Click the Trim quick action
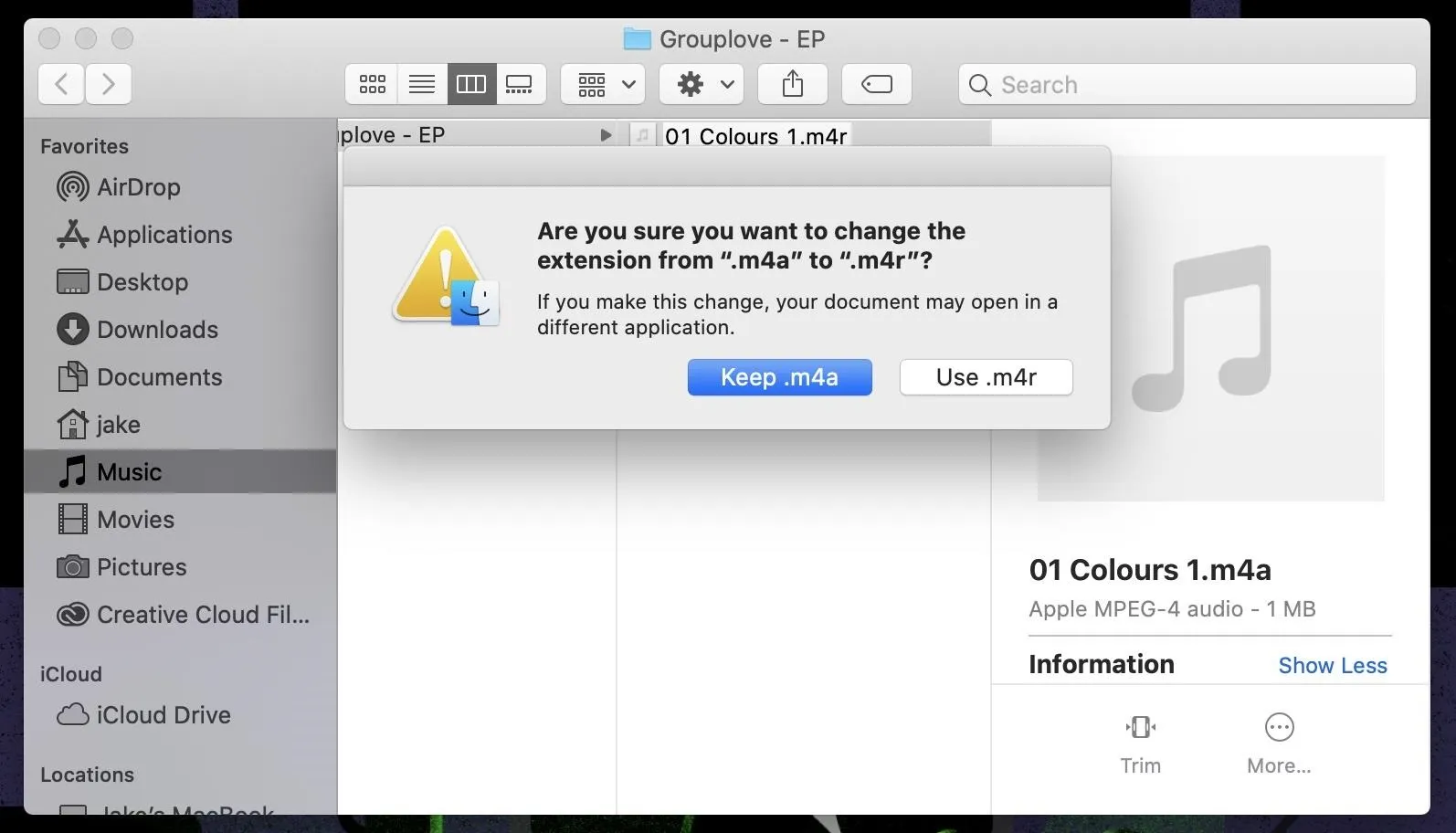 point(1141,744)
